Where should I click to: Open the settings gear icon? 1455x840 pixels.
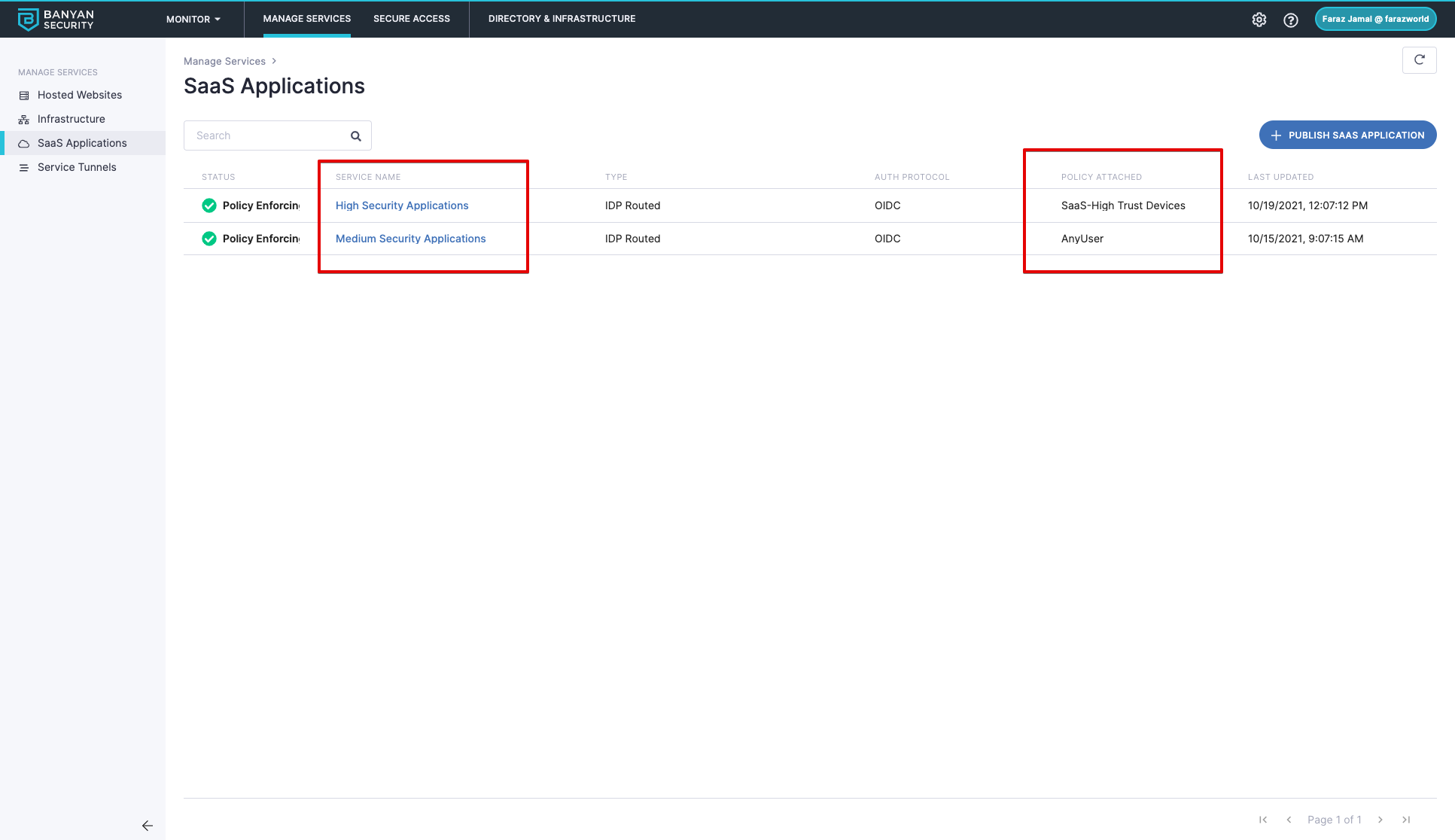(x=1259, y=20)
